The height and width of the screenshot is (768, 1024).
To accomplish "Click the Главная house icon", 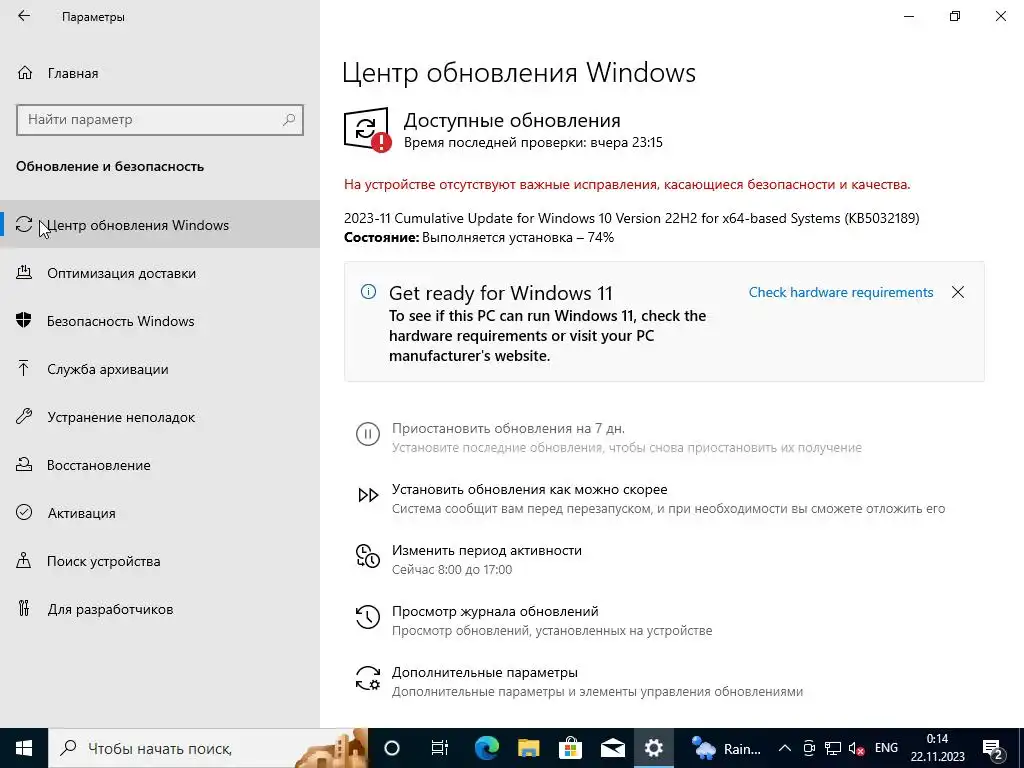I will point(25,72).
